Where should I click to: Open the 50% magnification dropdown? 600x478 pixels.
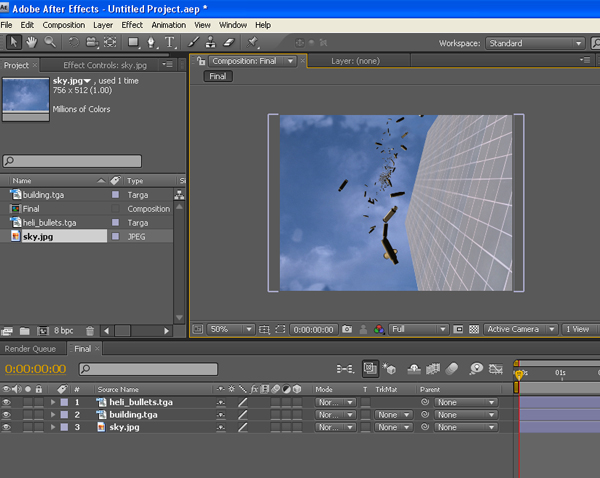pos(231,329)
